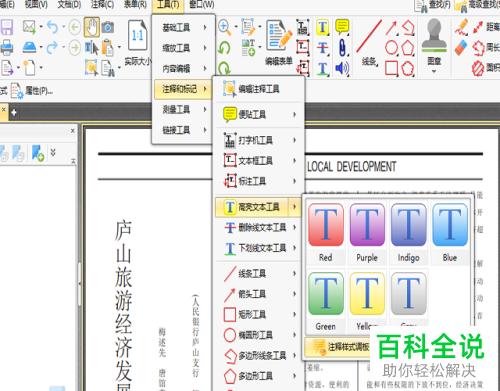Image resolution: width=500 pixels, height=391 pixels.
Task: Click the email send icon
Action: [x=29, y=27]
